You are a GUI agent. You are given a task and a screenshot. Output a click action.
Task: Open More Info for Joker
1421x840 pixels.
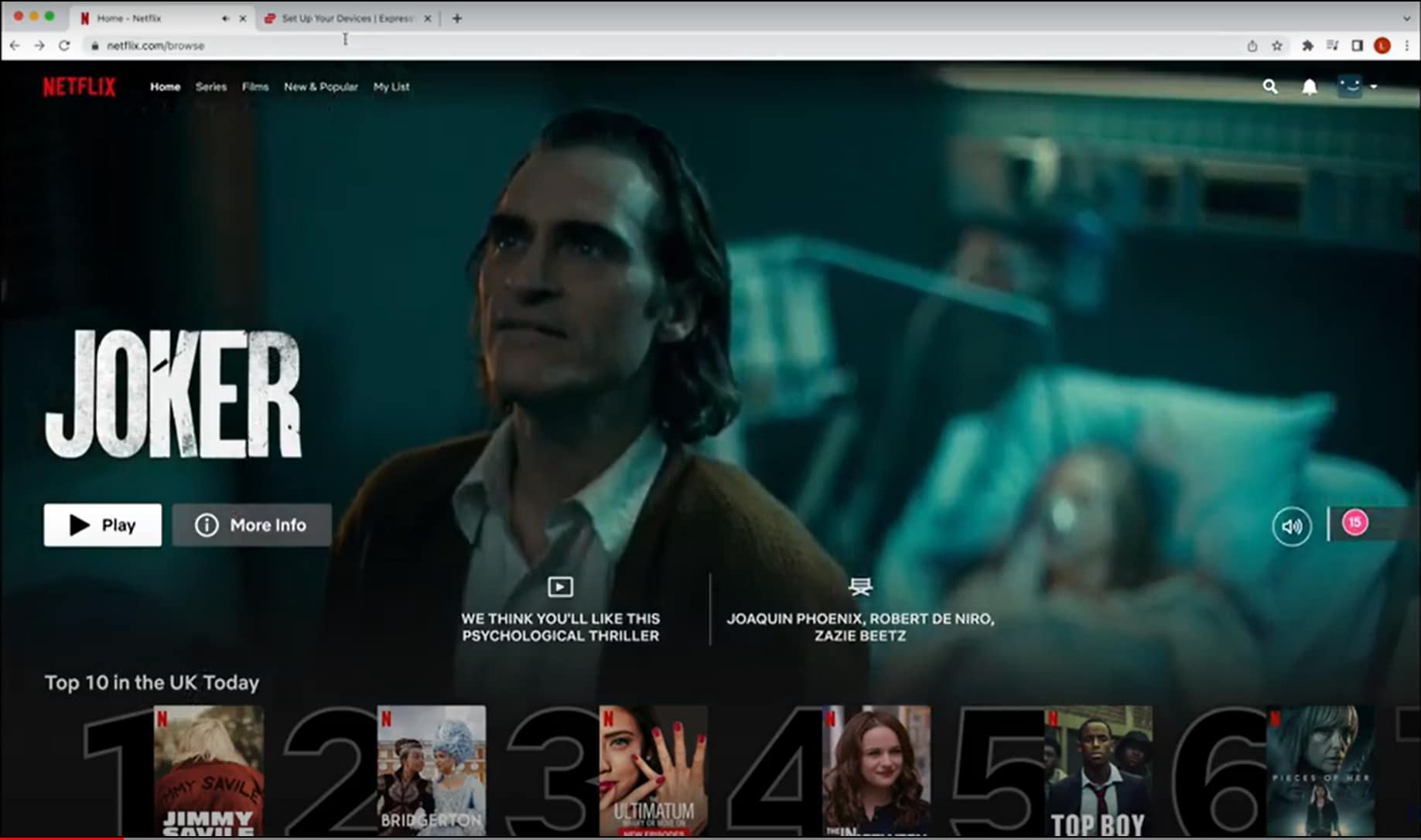click(x=251, y=524)
